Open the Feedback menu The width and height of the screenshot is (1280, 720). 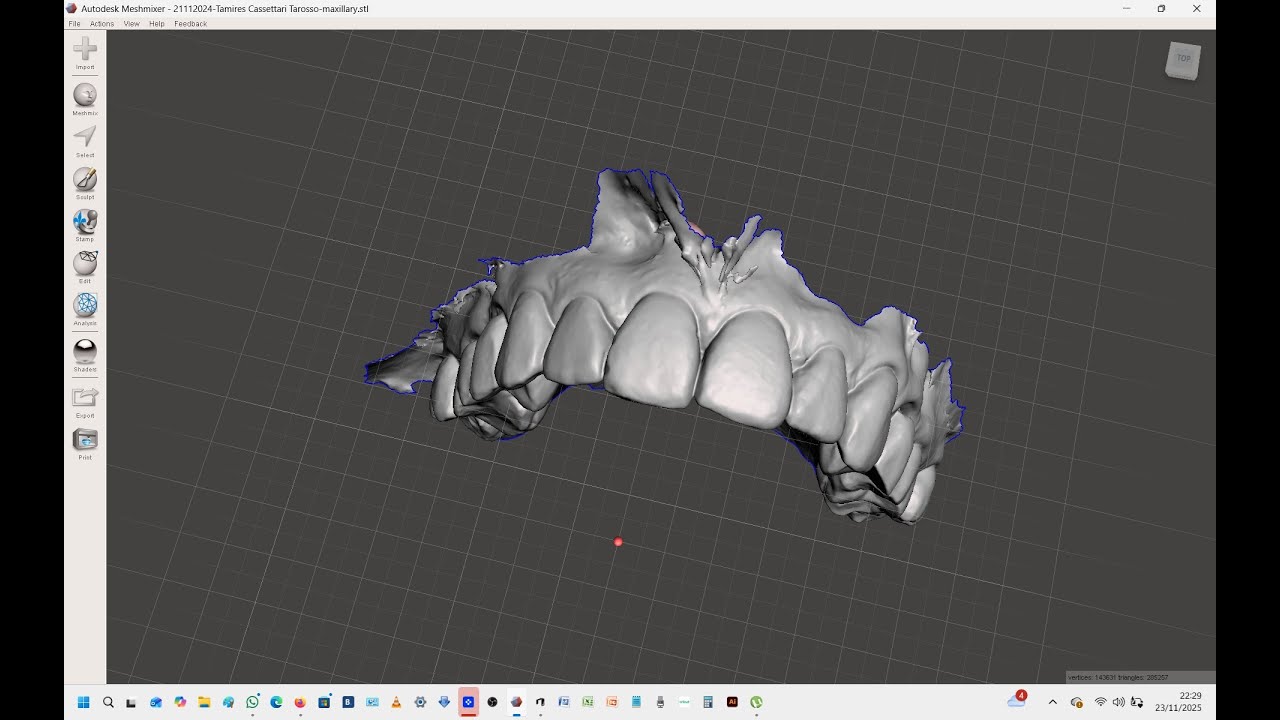(x=190, y=23)
